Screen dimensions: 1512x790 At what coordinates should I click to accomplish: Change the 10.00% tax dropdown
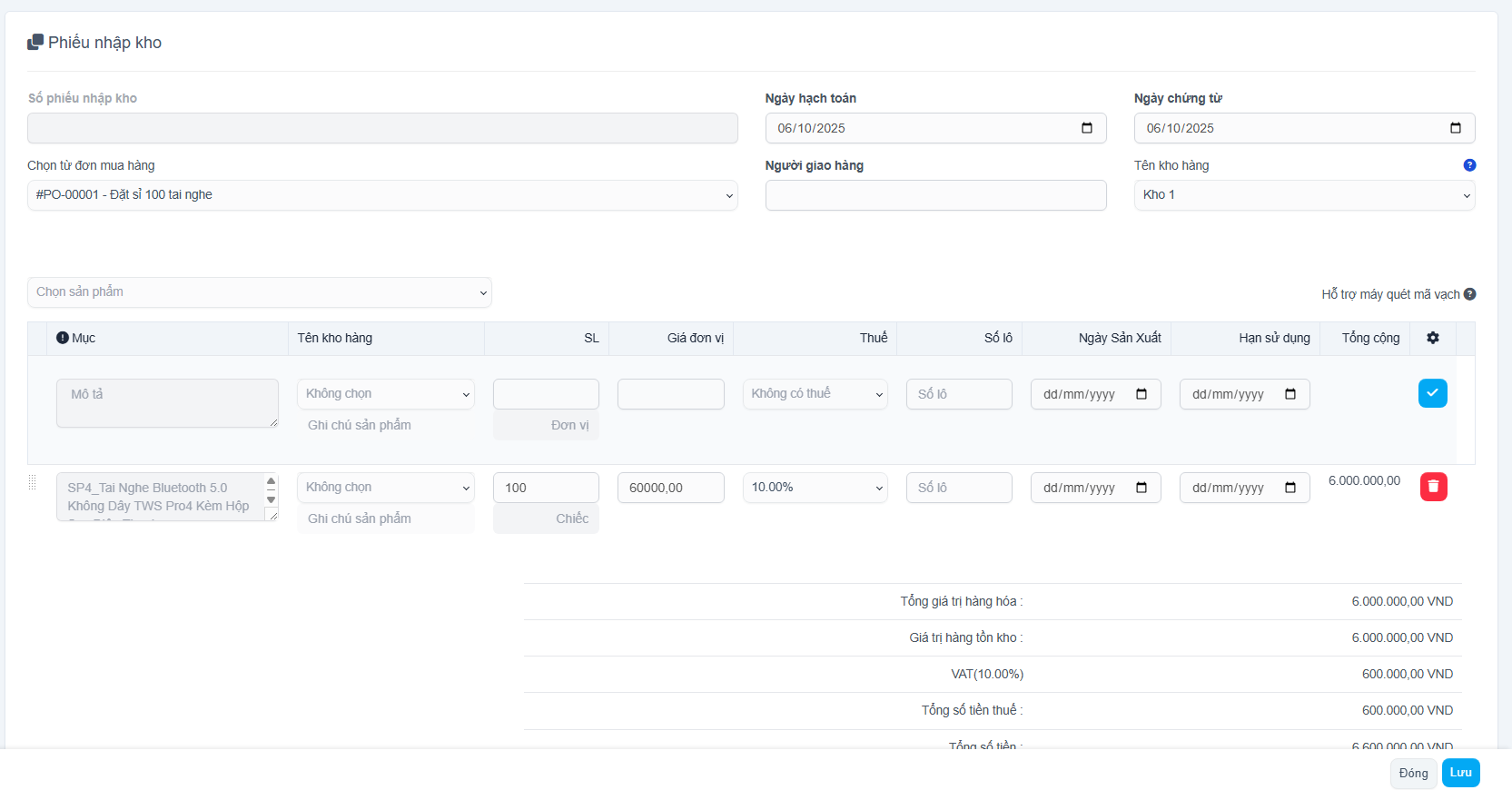pyautogui.click(x=815, y=488)
